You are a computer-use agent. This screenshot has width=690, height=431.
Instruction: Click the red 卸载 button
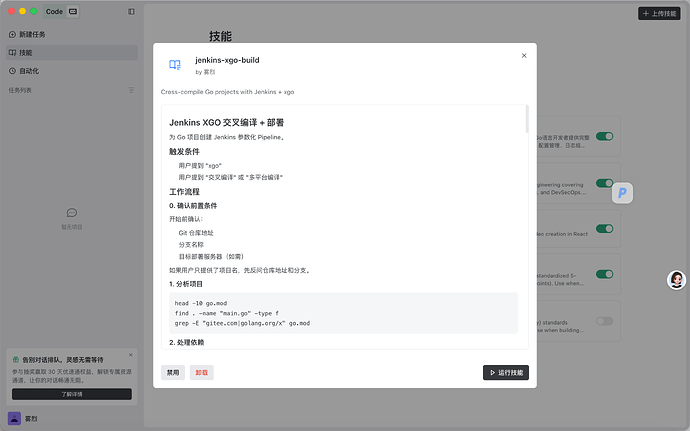[202, 372]
